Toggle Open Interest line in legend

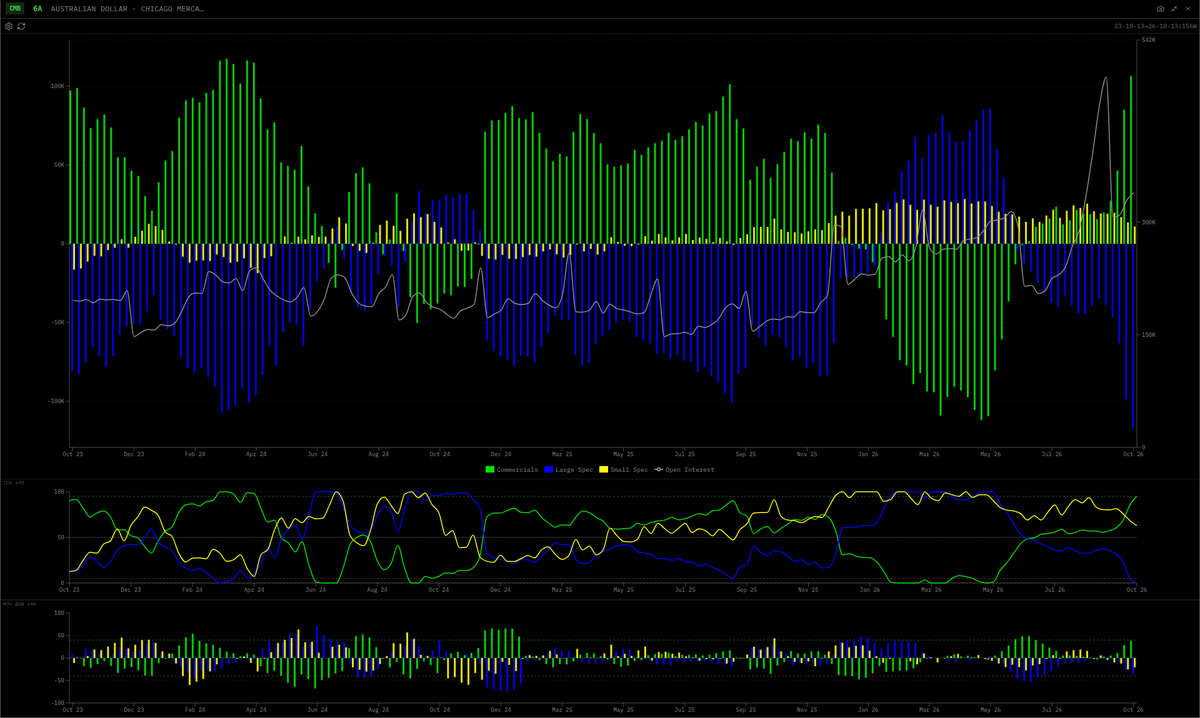click(685, 469)
